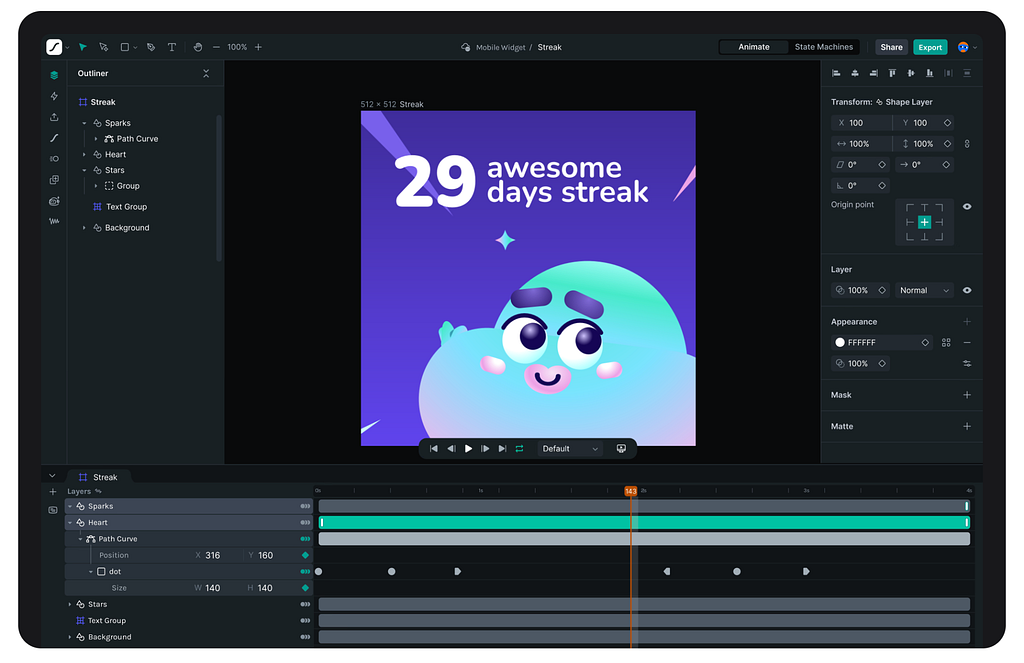Activate the Hand pan tool
Image resolution: width=1024 pixels, height=663 pixels.
click(198, 47)
